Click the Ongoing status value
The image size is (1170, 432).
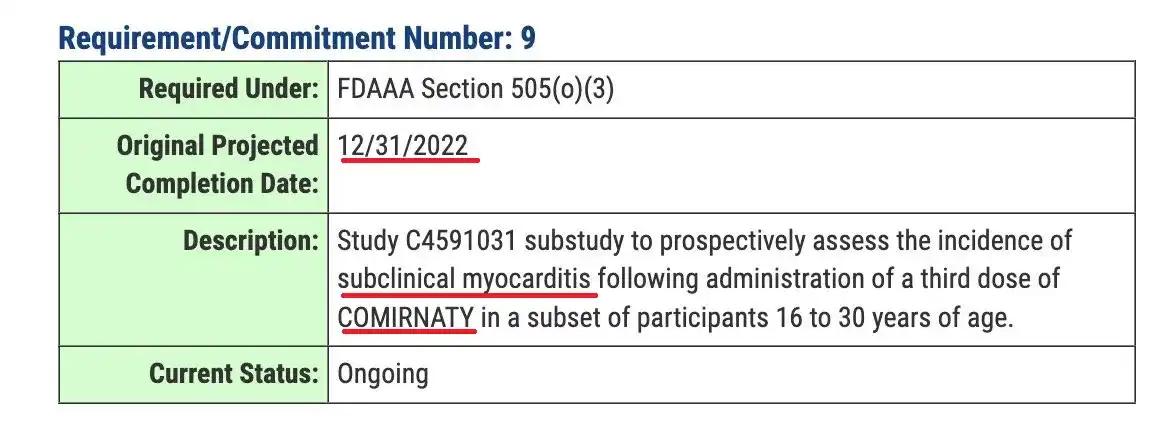pos(383,374)
